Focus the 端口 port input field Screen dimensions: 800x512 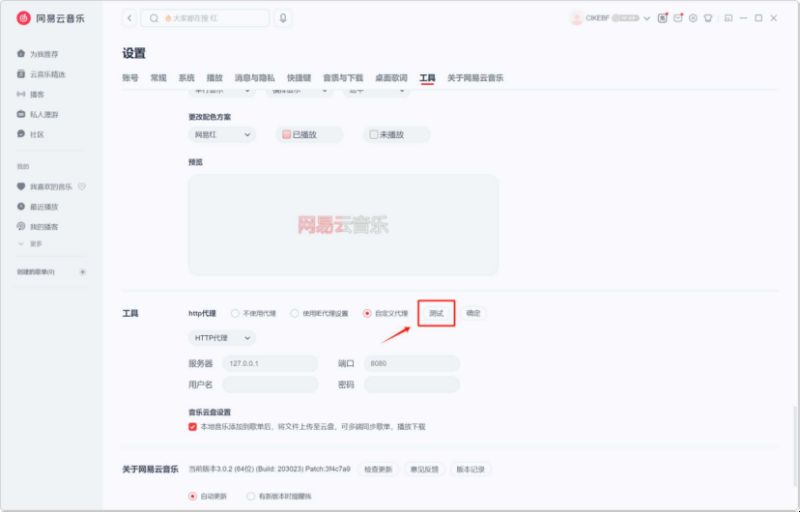pyautogui.click(x=412, y=364)
